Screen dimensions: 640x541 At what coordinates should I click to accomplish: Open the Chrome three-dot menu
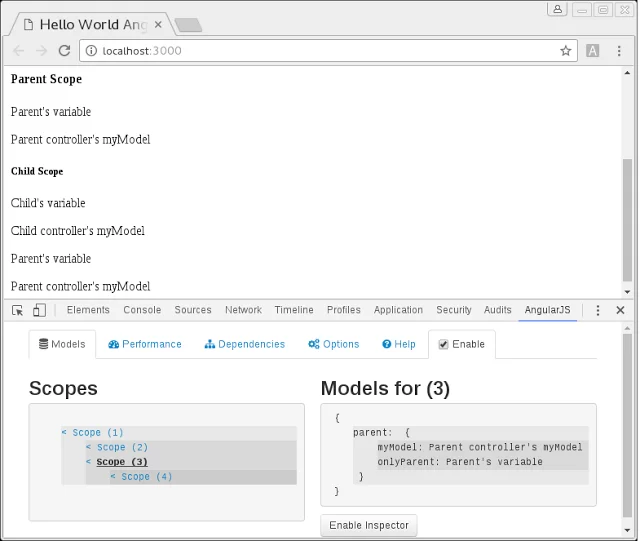pos(620,51)
